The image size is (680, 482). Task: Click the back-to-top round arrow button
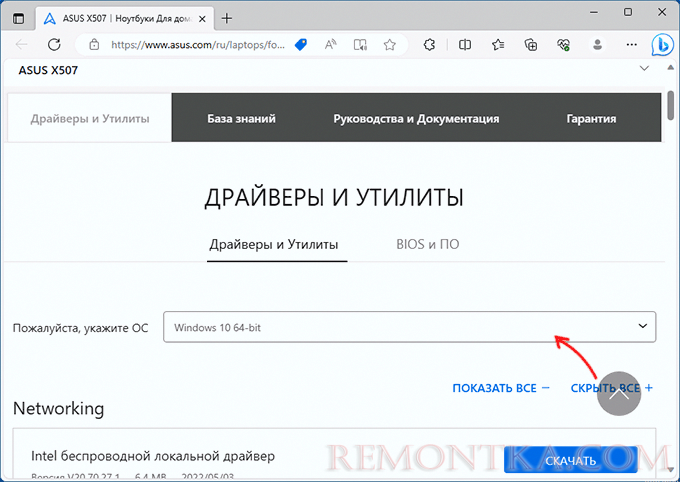(x=619, y=393)
